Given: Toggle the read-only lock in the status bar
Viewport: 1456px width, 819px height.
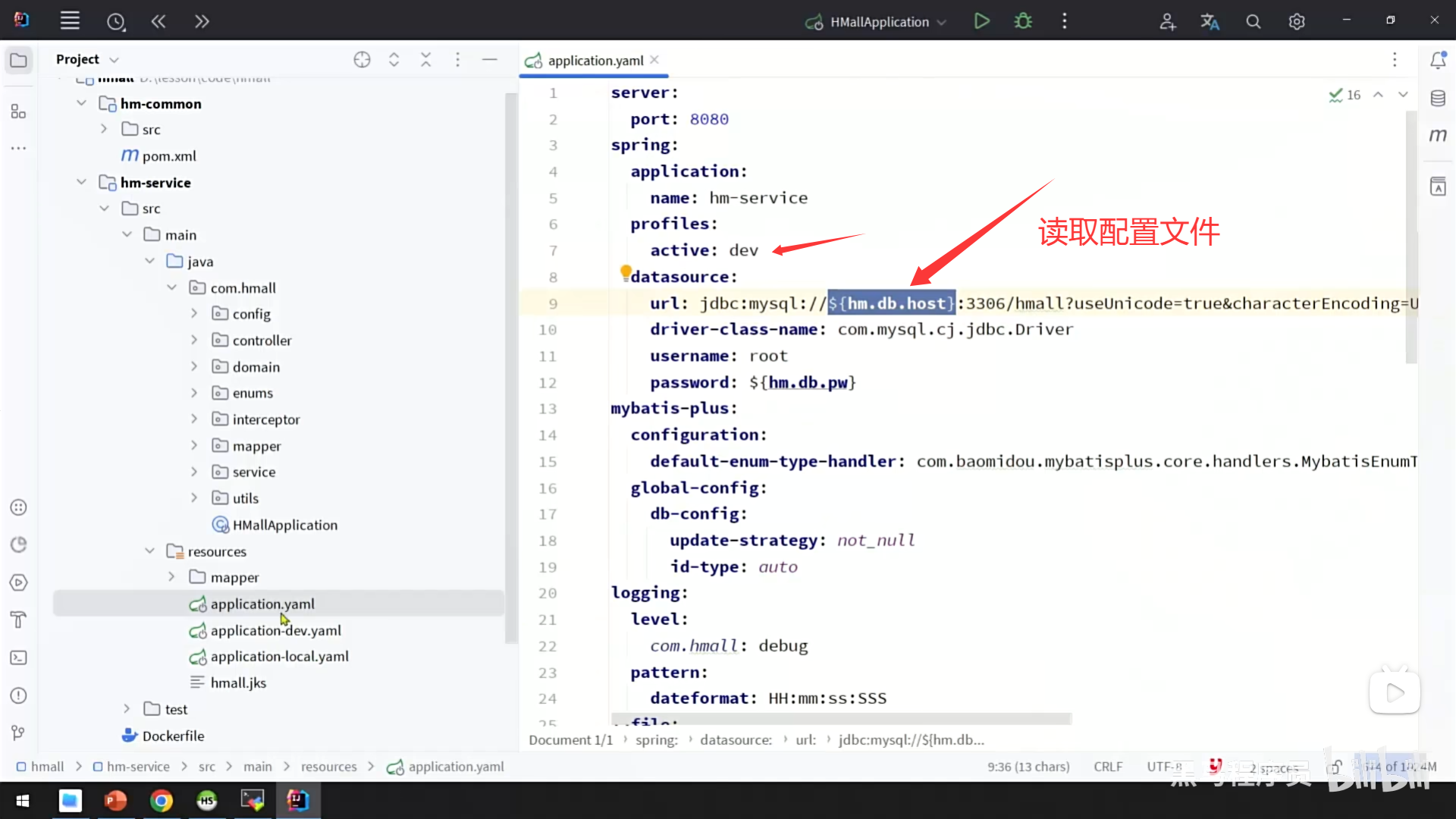Looking at the screenshot, I should click(x=1336, y=767).
